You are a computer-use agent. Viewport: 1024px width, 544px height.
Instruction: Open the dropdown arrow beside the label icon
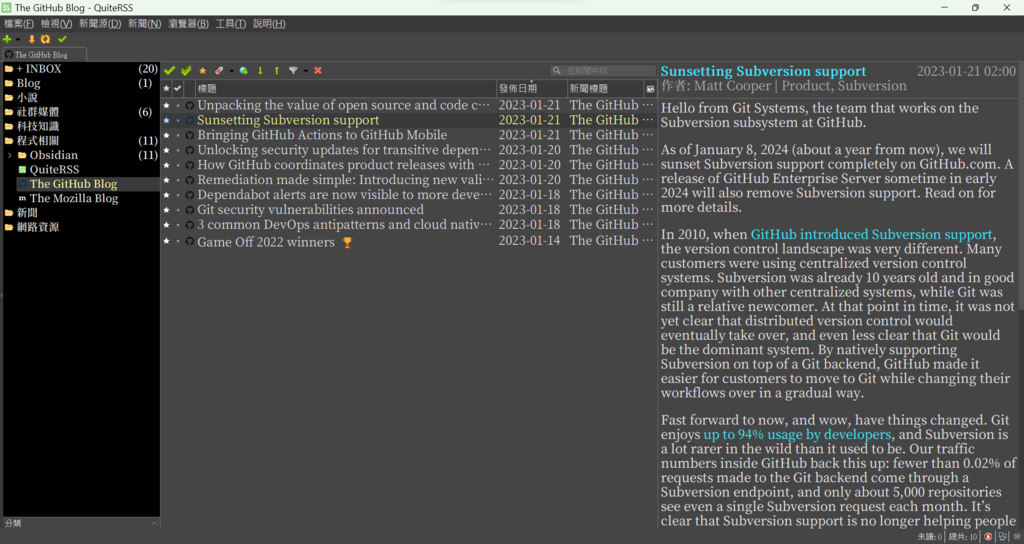[231, 71]
